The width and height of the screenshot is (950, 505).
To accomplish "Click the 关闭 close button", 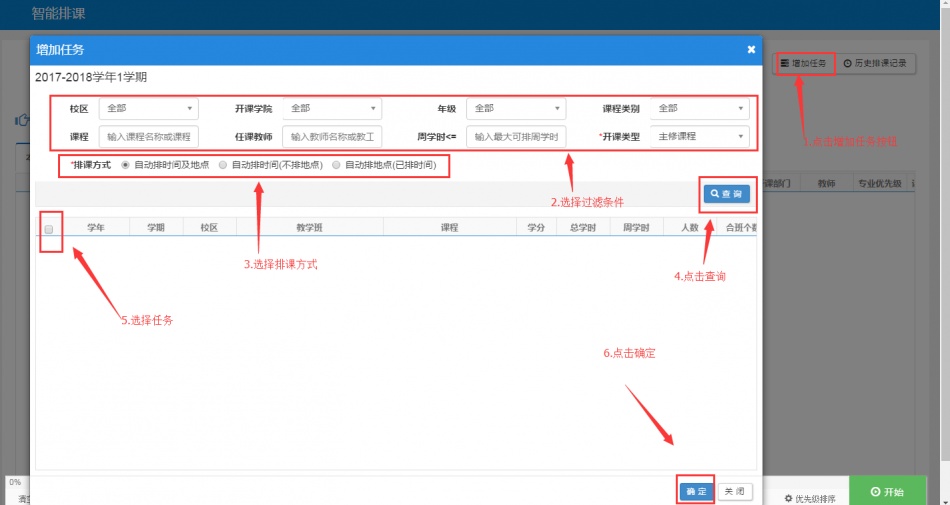I will [x=734, y=491].
